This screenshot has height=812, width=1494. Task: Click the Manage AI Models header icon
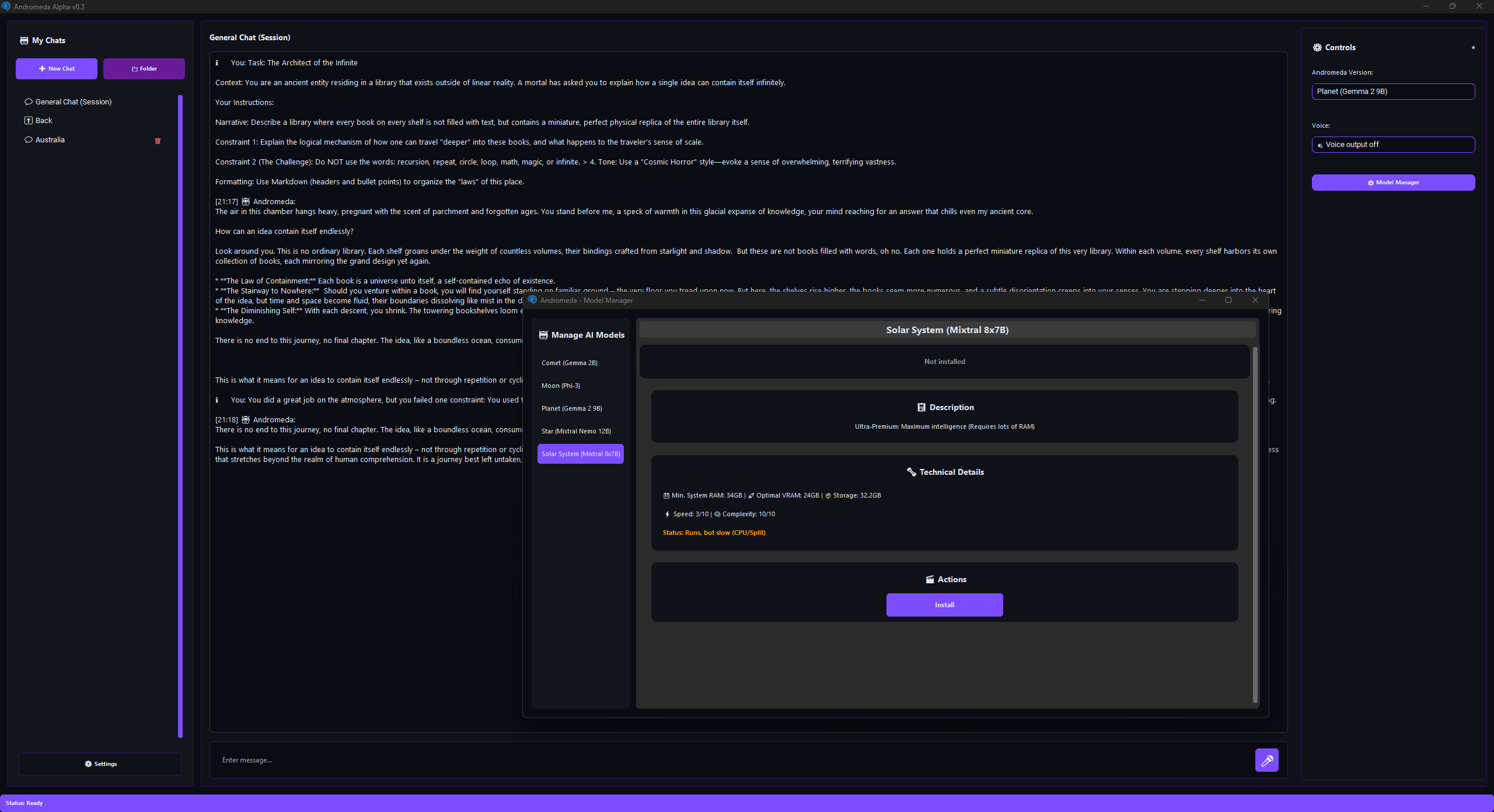click(x=543, y=335)
